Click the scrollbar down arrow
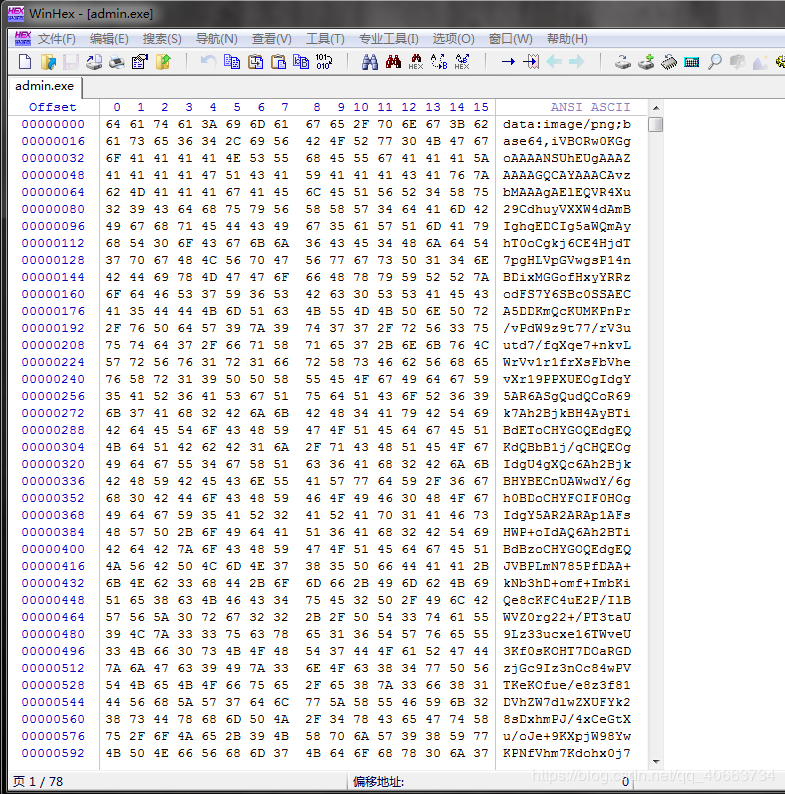The width and height of the screenshot is (785, 794). point(655,761)
